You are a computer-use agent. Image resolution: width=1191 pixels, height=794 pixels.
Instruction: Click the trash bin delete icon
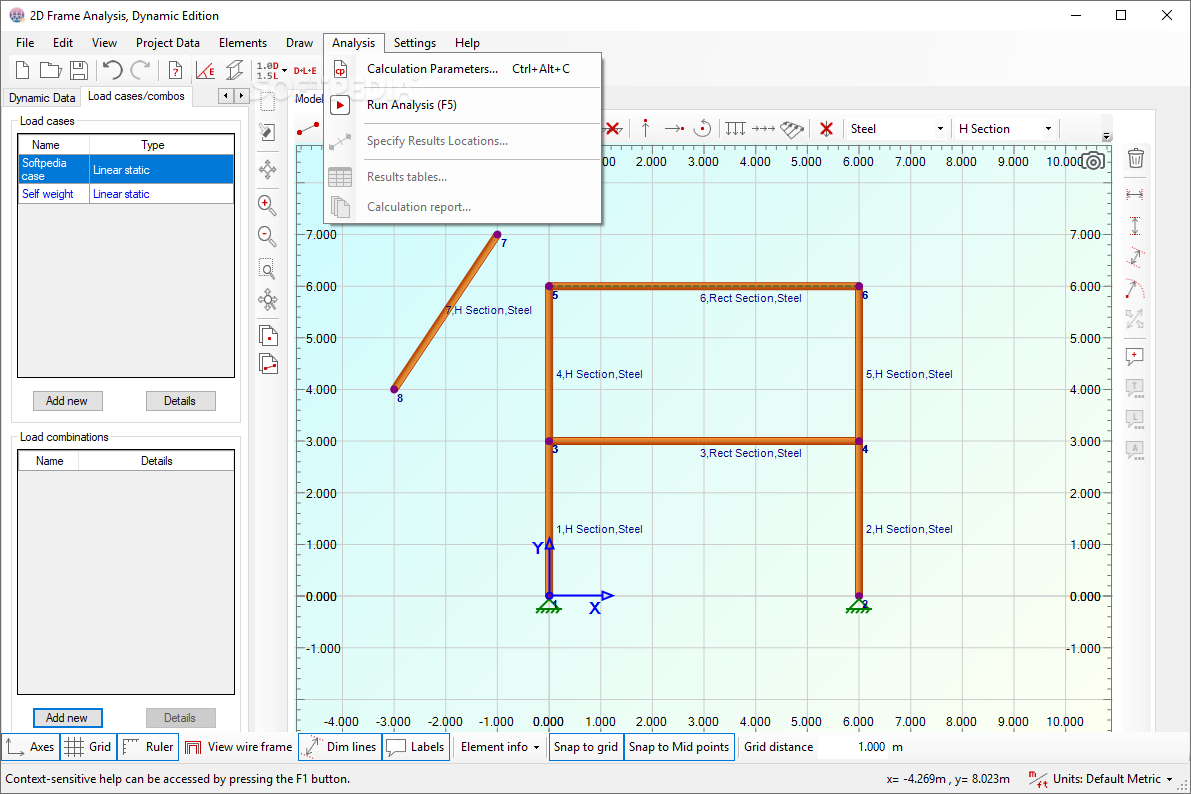coord(1136,158)
